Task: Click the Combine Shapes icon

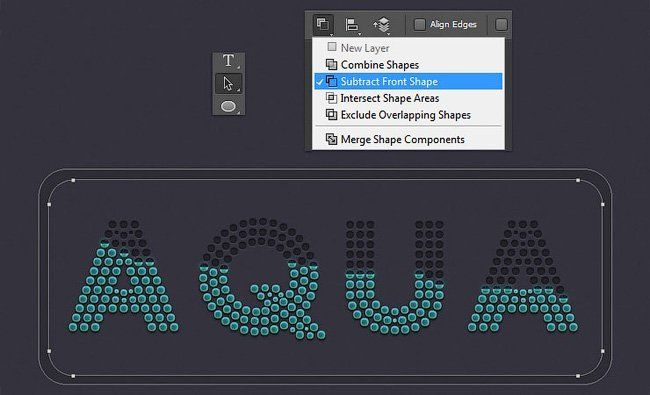Action: click(x=331, y=65)
